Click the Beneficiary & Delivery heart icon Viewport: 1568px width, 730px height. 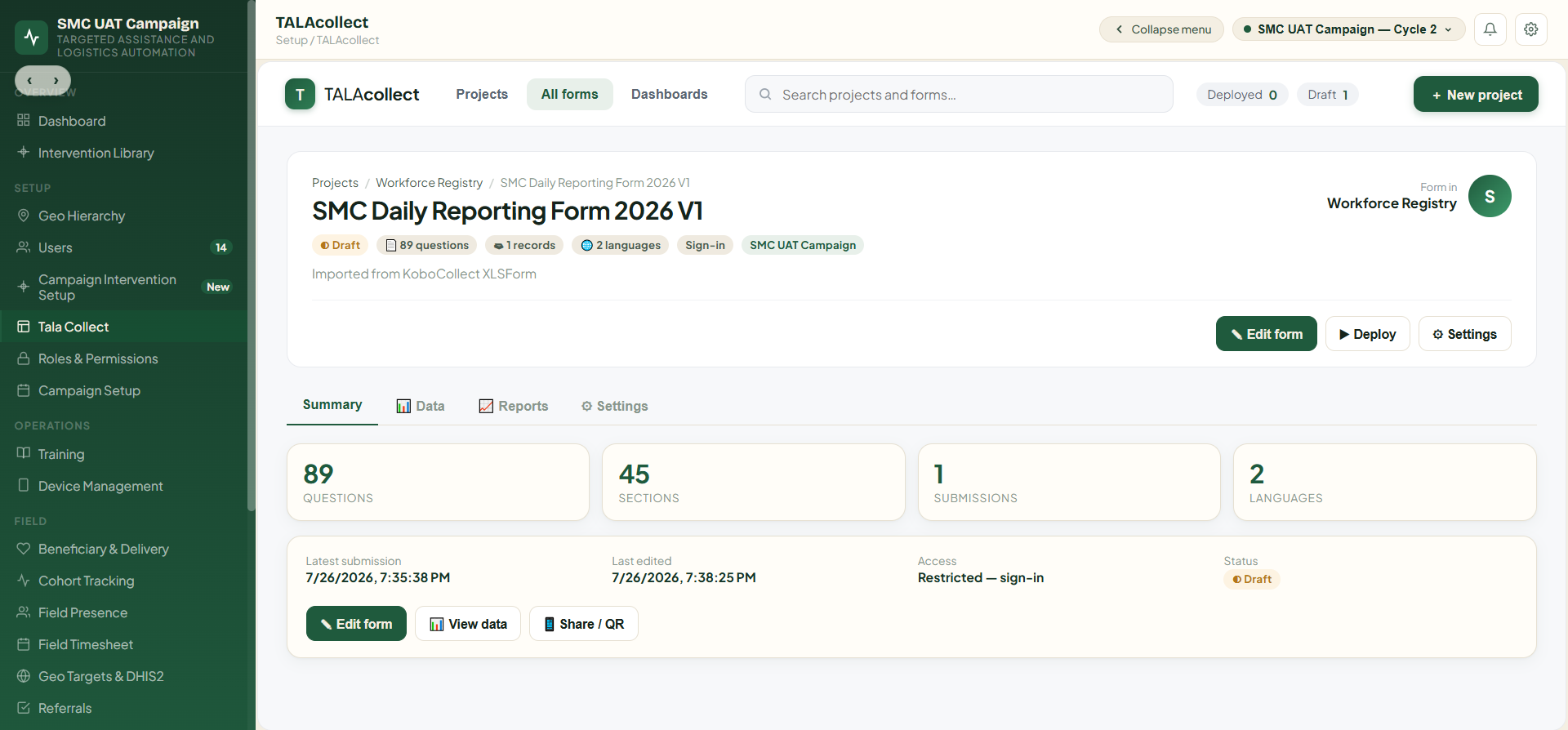[23, 549]
